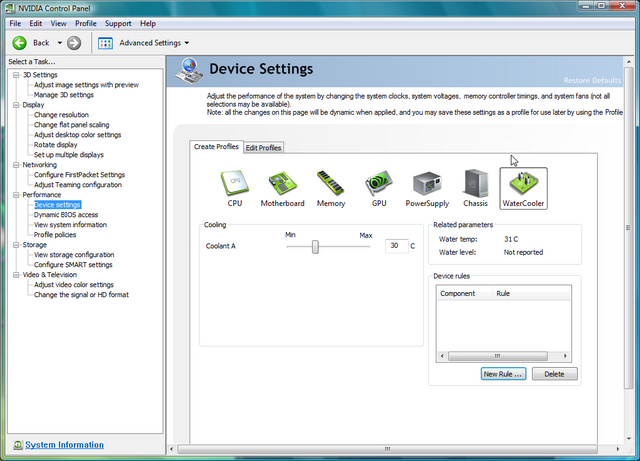Open the File menu
This screenshot has width=640, height=461.
click(x=15, y=24)
